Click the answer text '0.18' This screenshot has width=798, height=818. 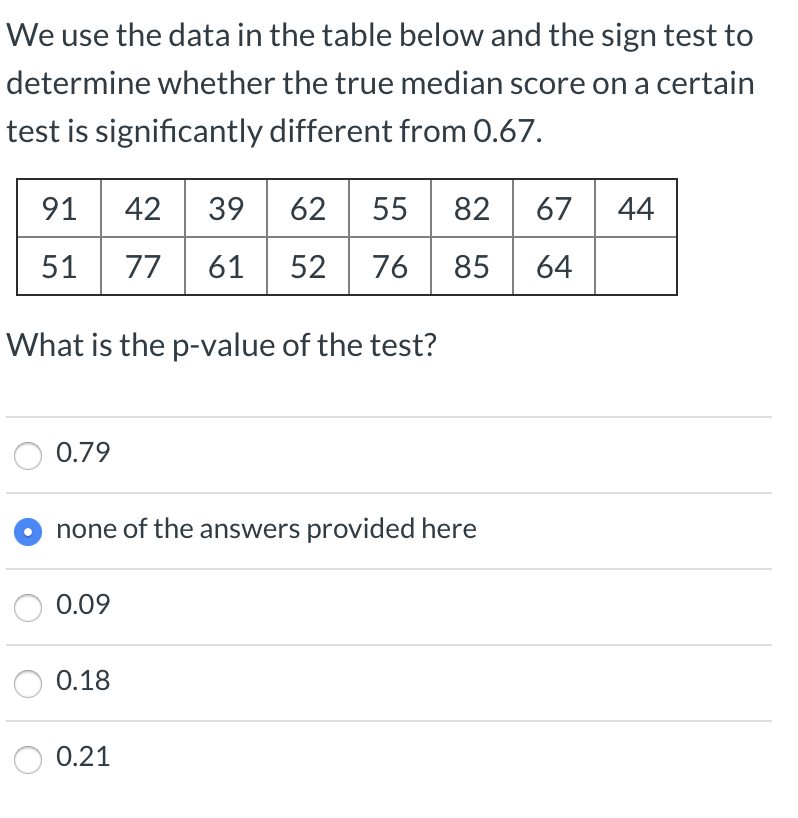[83, 681]
